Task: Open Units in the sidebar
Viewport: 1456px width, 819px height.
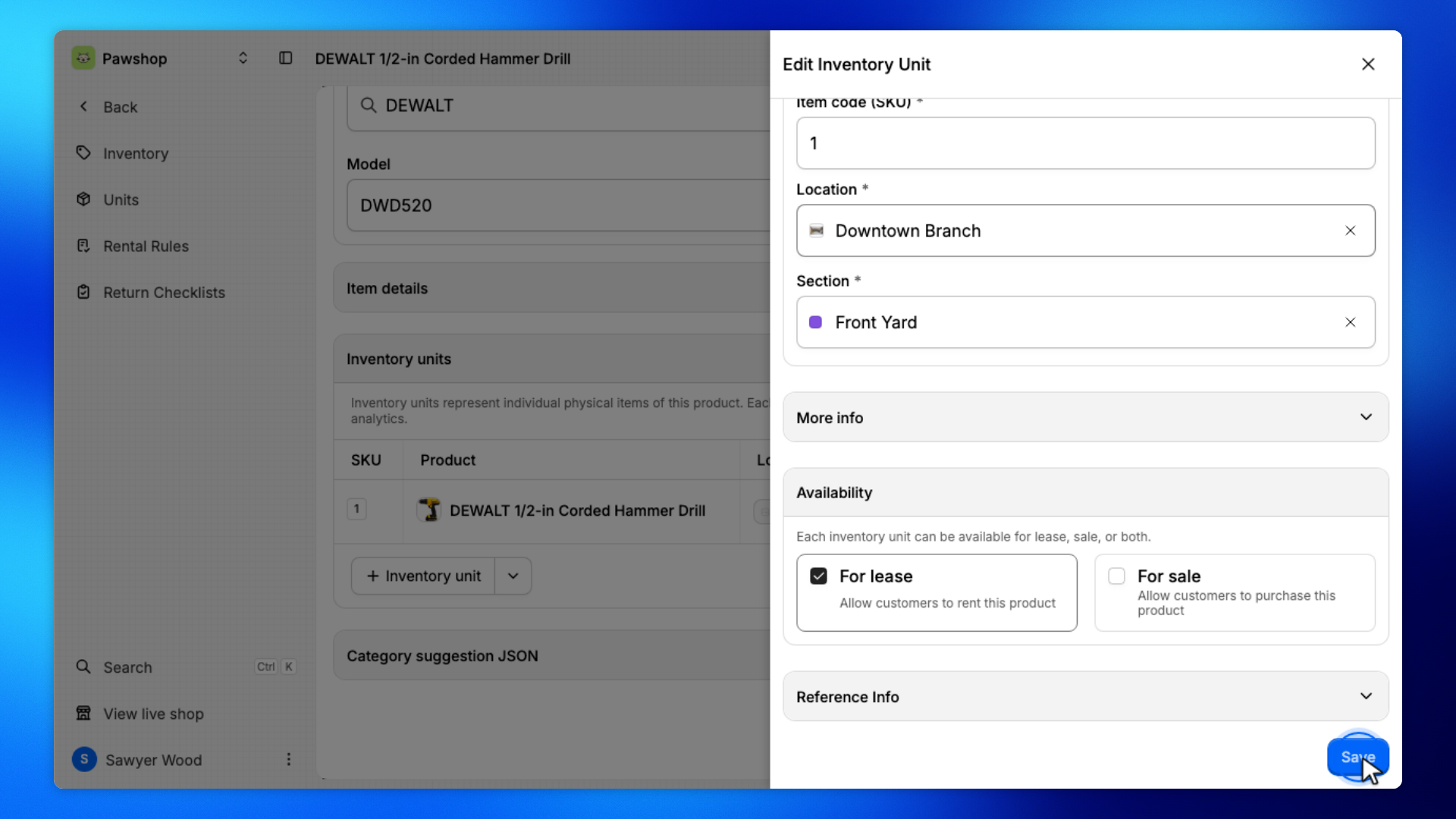Action: pos(121,199)
